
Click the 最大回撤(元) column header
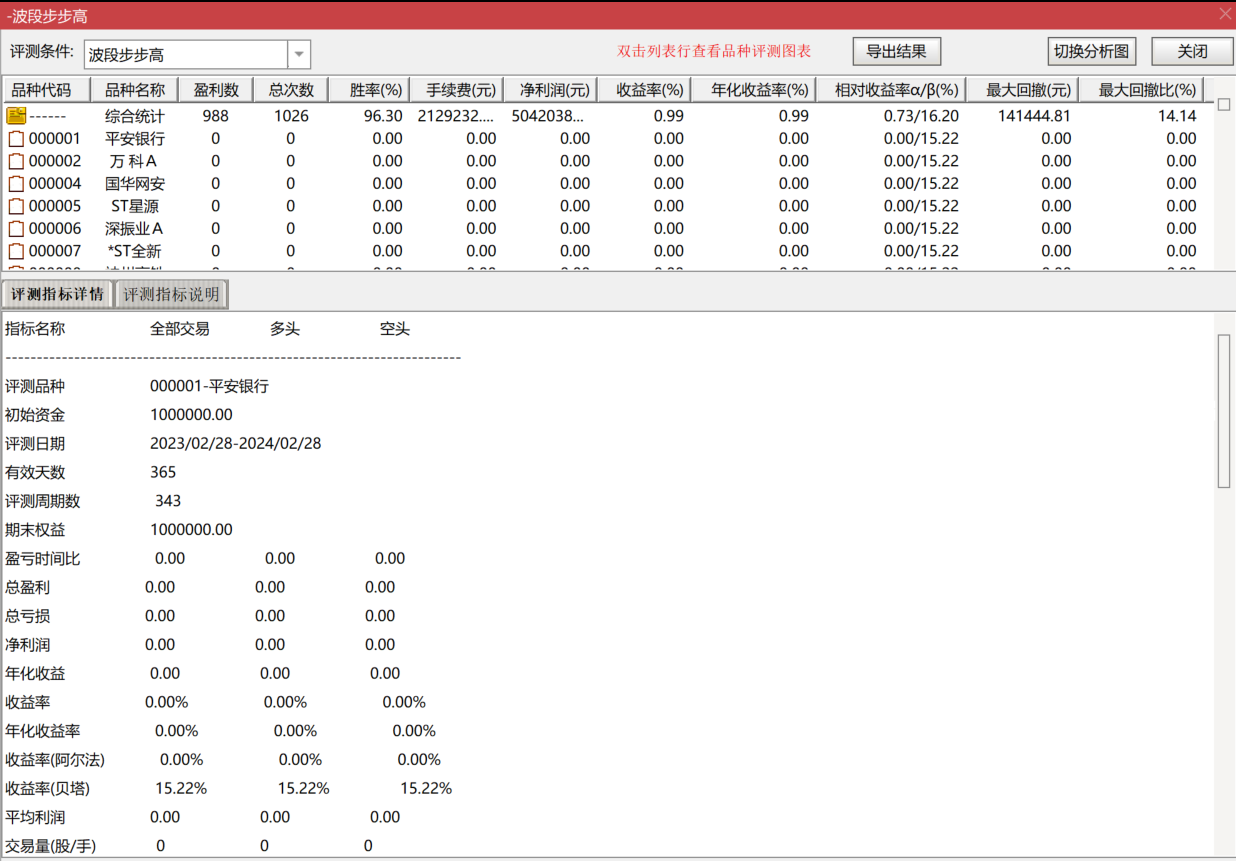1022,90
